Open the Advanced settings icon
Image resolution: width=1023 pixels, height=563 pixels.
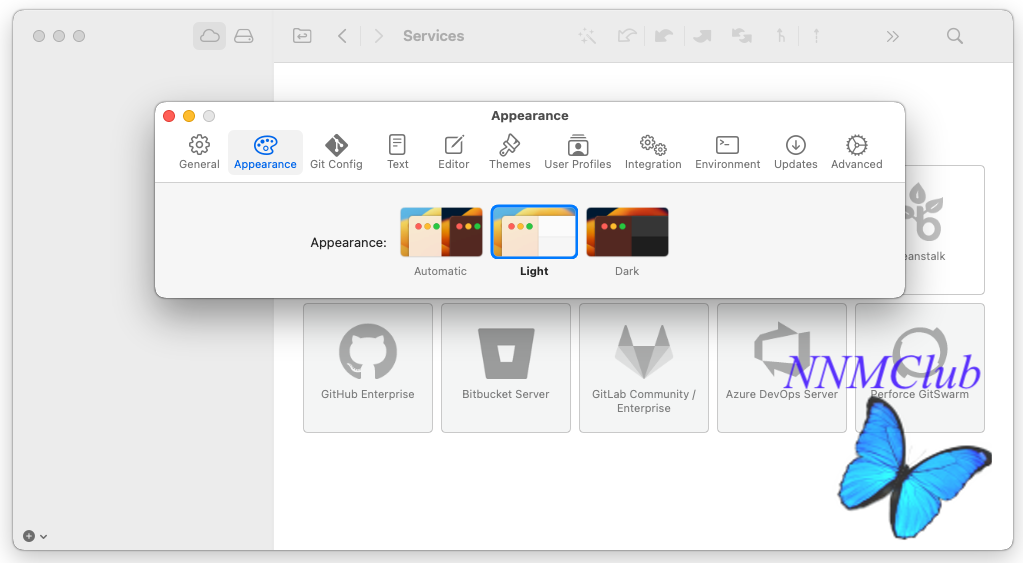856,152
